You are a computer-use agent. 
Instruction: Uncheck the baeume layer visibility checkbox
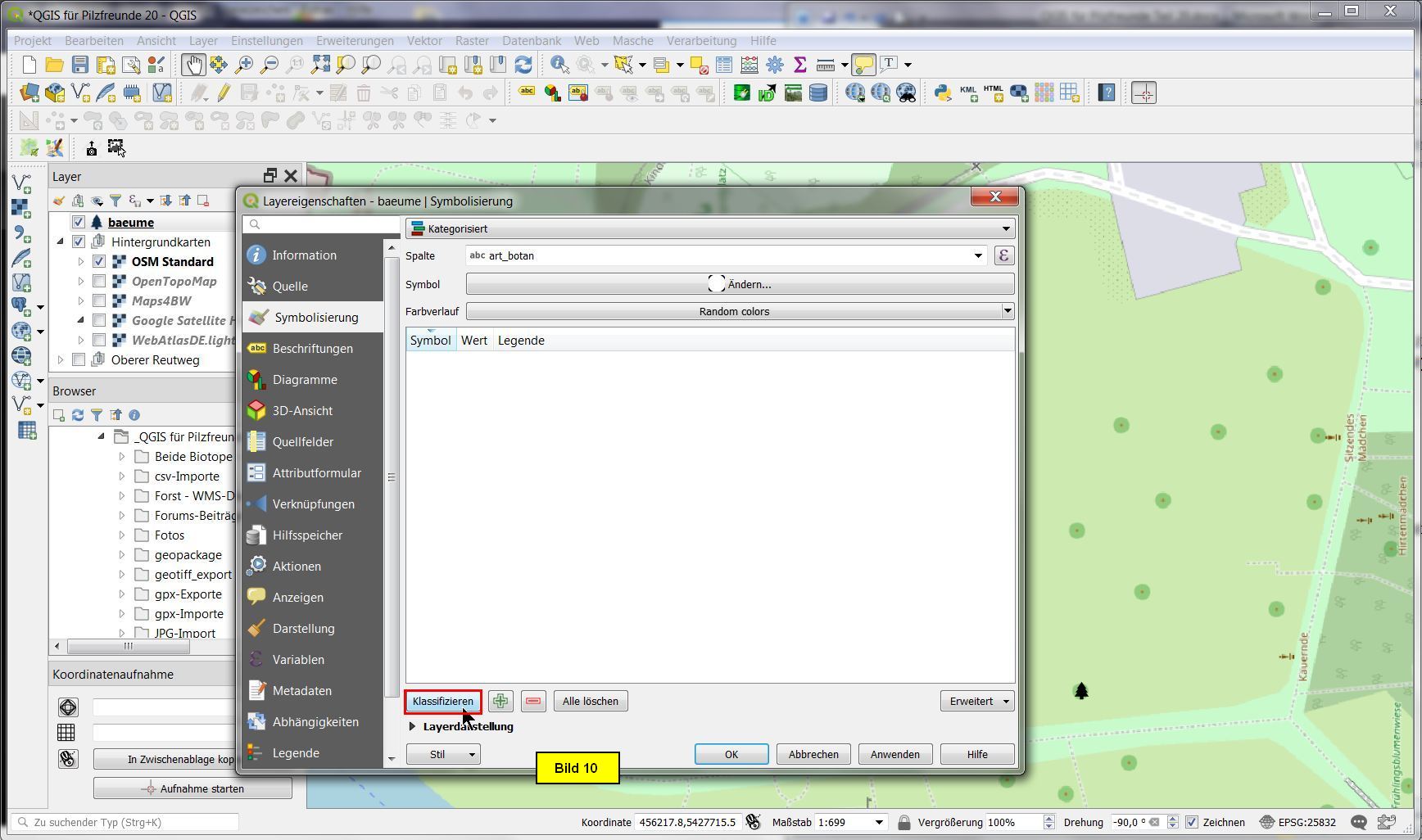tap(79, 223)
